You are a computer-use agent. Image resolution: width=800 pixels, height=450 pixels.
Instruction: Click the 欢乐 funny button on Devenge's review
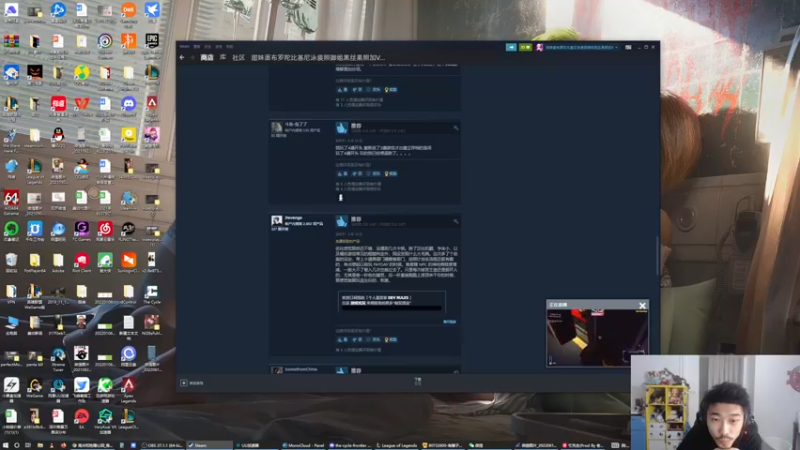(x=373, y=339)
